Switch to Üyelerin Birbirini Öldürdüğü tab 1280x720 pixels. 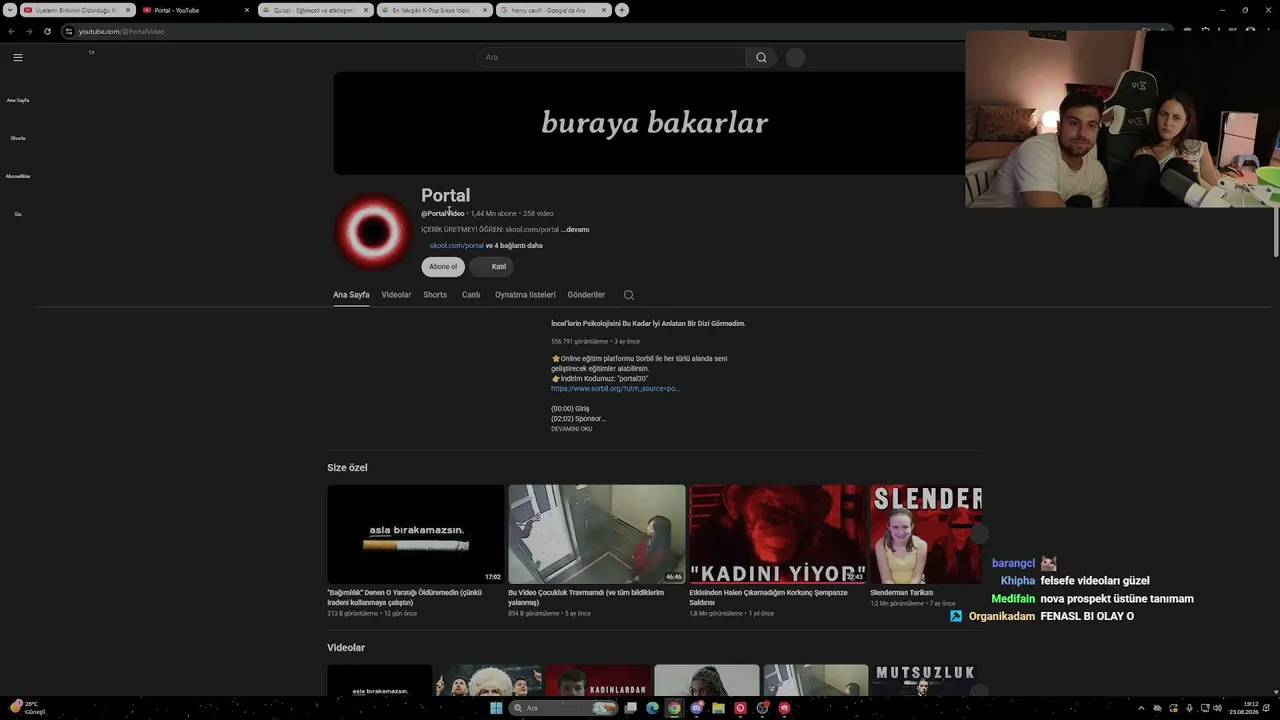(x=78, y=10)
